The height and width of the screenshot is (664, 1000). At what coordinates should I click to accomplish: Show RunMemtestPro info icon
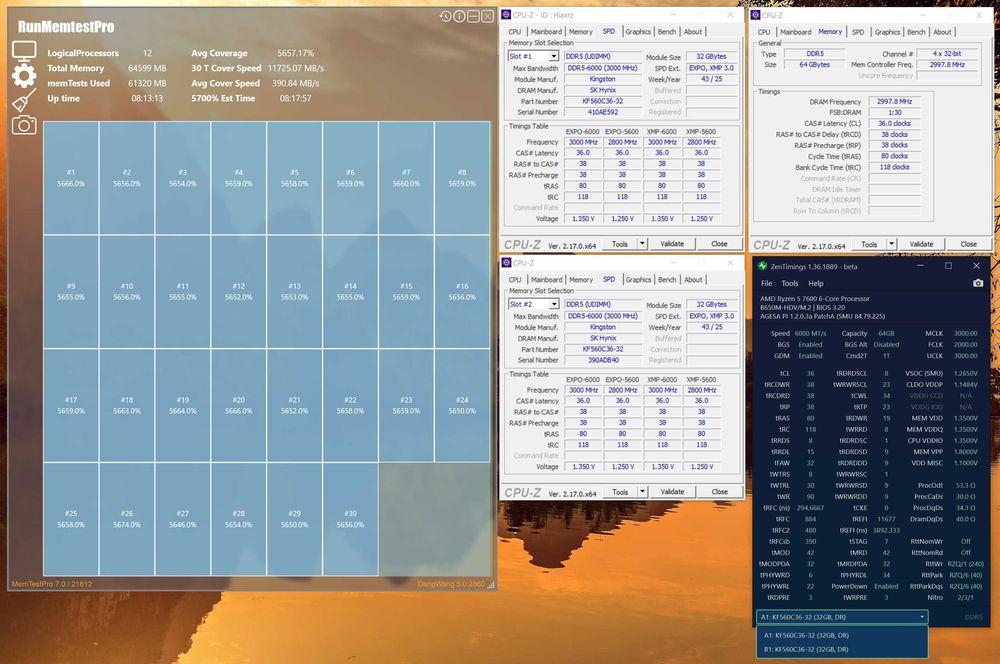[459, 16]
